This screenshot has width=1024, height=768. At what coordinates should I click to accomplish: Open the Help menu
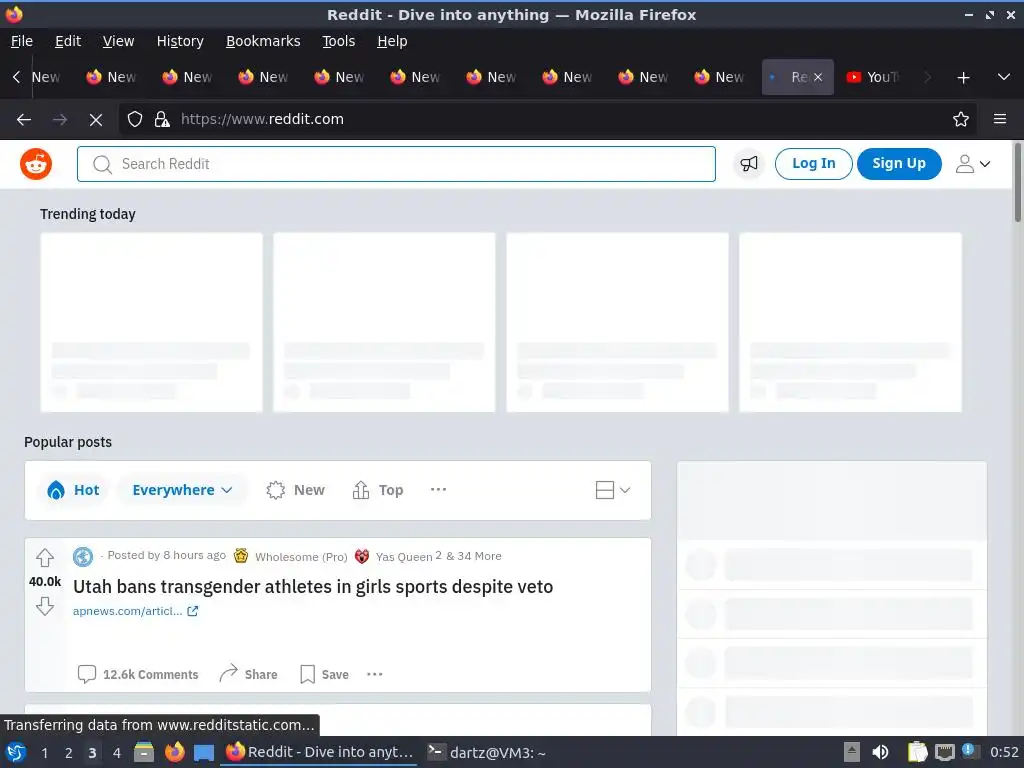click(392, 41)
